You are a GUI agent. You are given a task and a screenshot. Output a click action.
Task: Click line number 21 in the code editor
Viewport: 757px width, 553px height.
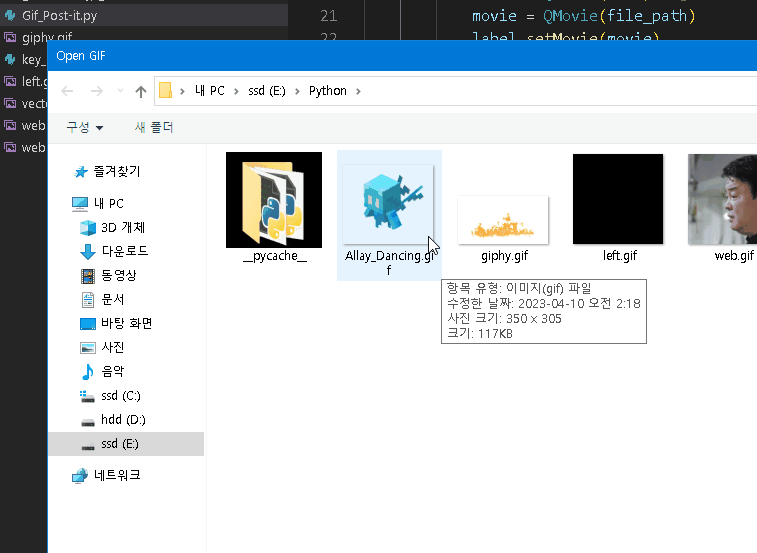(x=328, y=16)
